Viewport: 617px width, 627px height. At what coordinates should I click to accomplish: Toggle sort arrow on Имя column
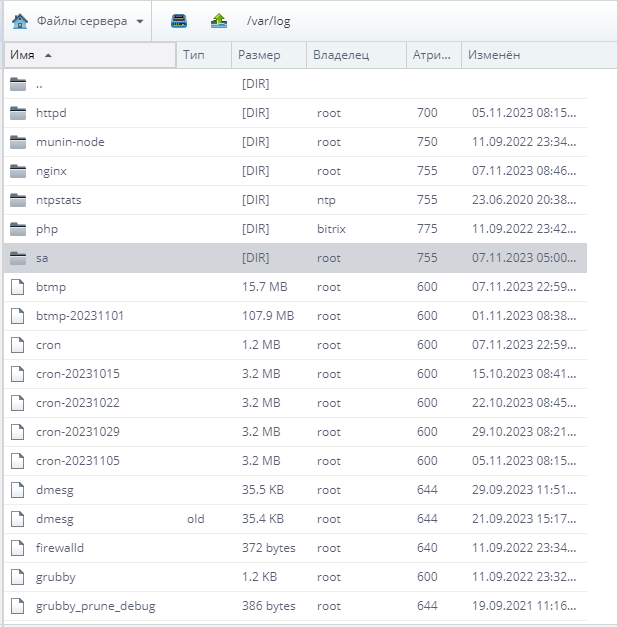pos(49,55)
